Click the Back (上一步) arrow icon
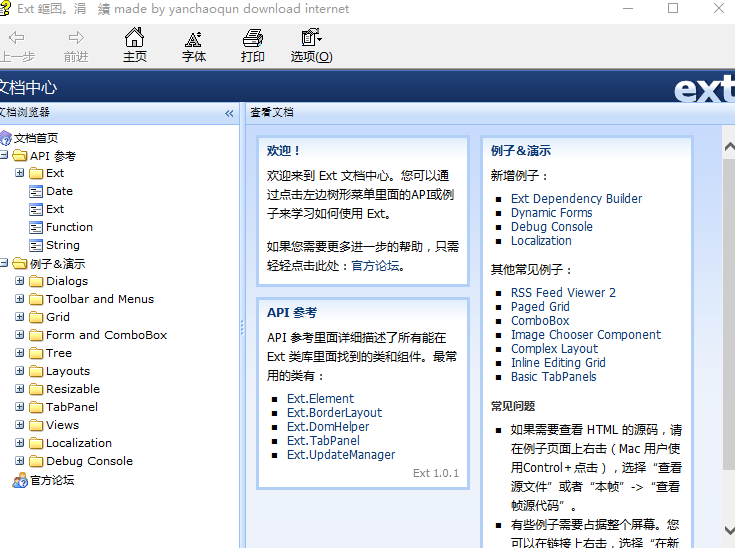 coord(16,39)
